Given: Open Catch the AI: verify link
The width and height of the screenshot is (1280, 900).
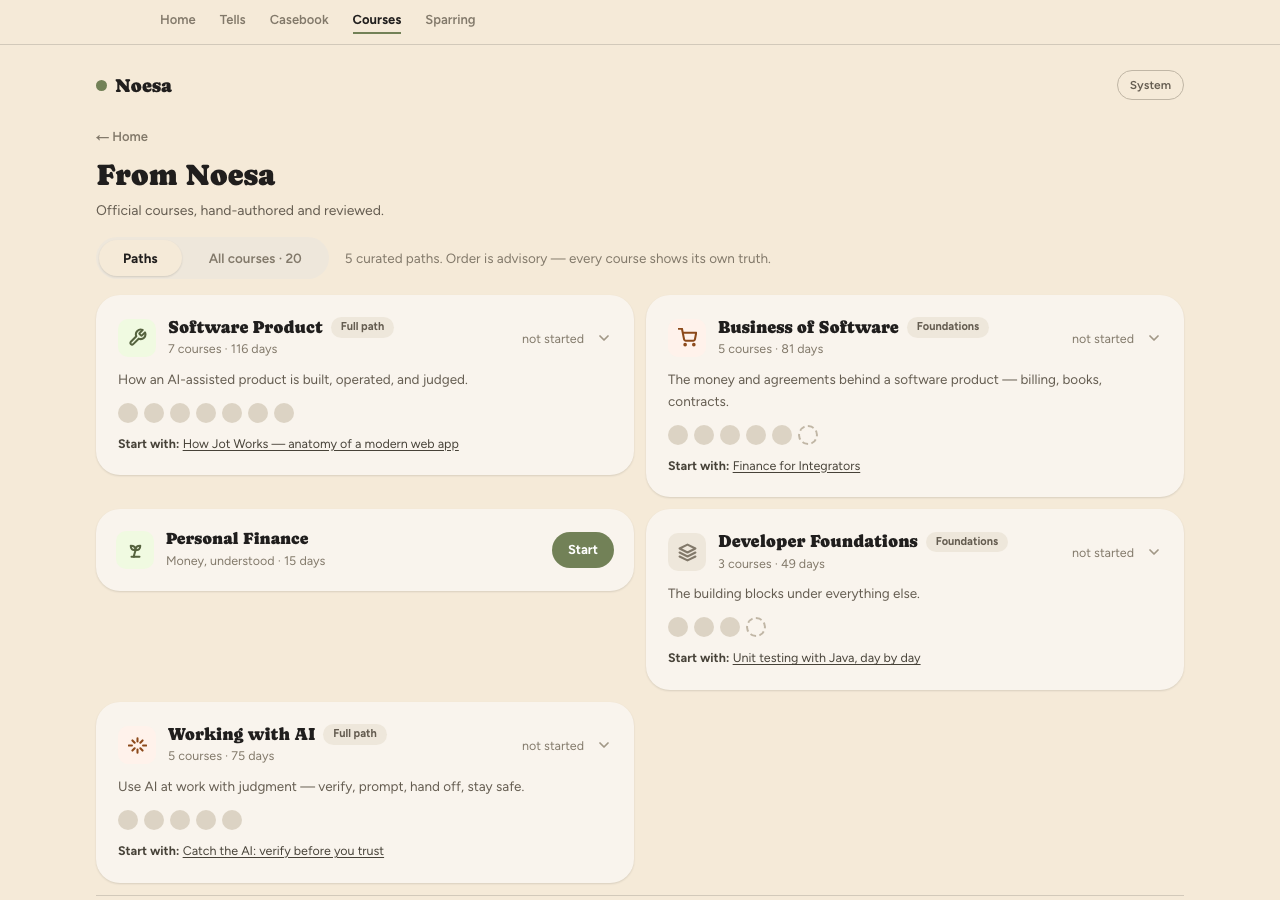Looking at the screenshot, I should [x=283, y=851].
